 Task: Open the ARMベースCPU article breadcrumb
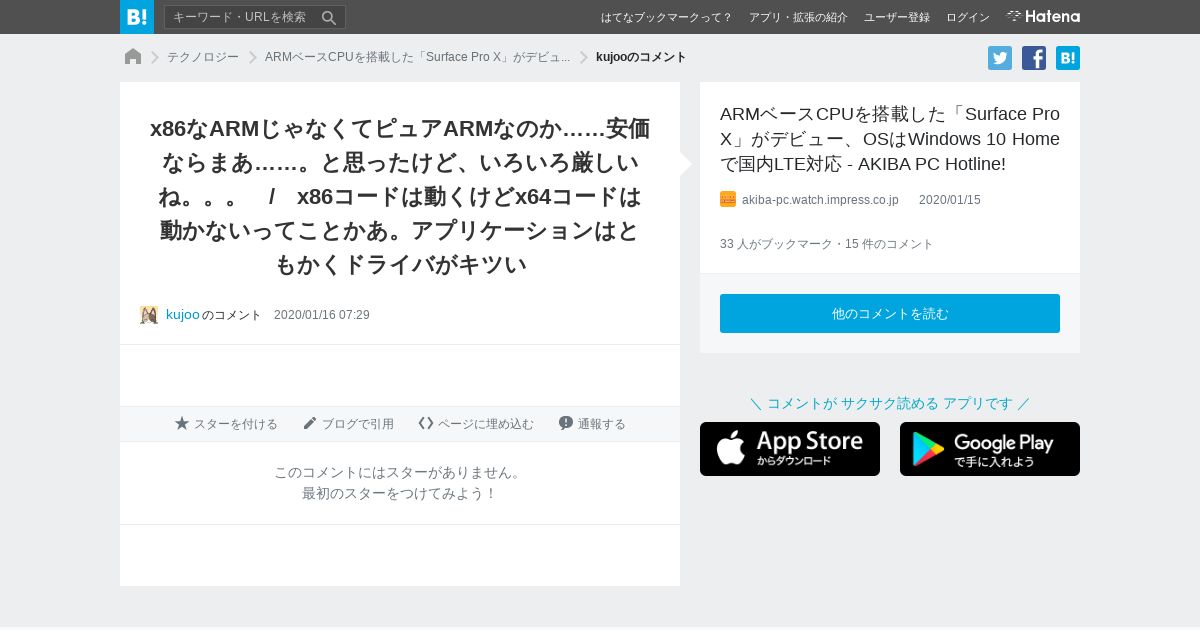pos(417,57)
